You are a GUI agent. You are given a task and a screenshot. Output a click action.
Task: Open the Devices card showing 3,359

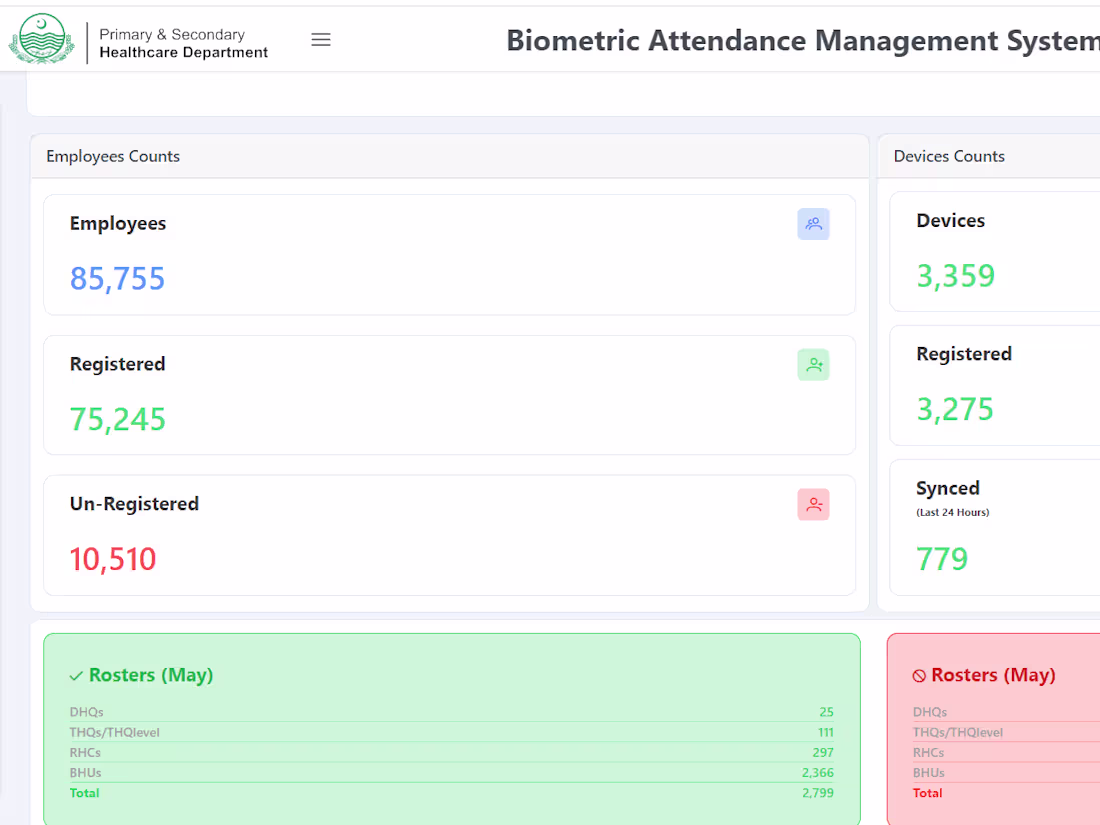(x=995, y=251)
